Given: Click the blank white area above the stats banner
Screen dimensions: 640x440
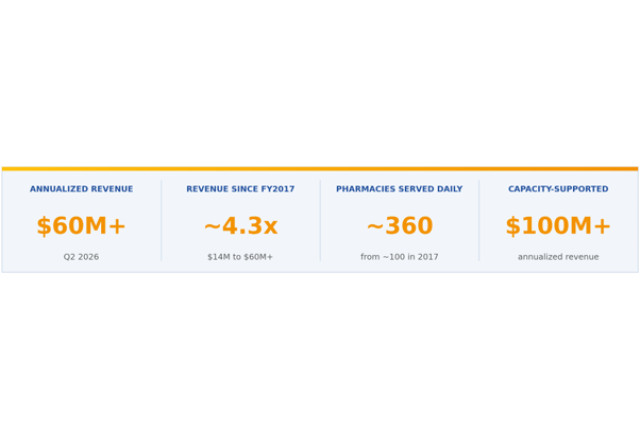Looking at the screenshot, I should pyautogui.click(x=320, y=82).
